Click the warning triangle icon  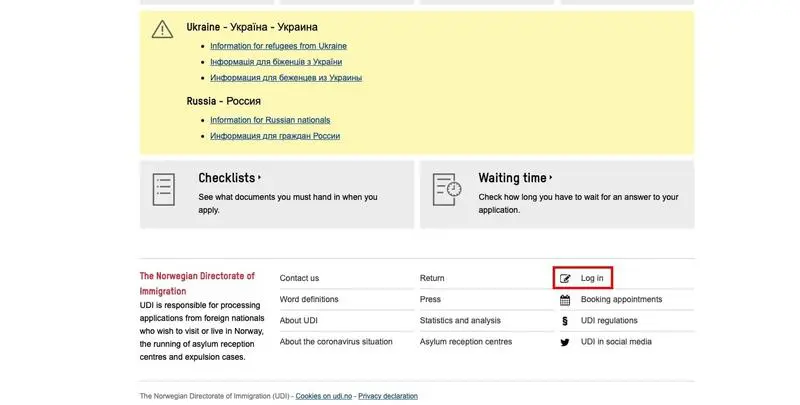coord(162,30)
